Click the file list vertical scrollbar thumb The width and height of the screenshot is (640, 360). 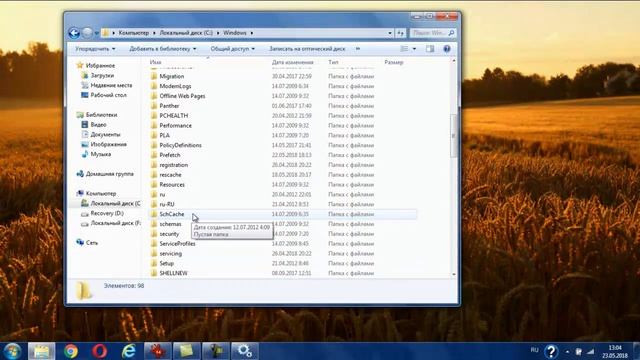453,136
